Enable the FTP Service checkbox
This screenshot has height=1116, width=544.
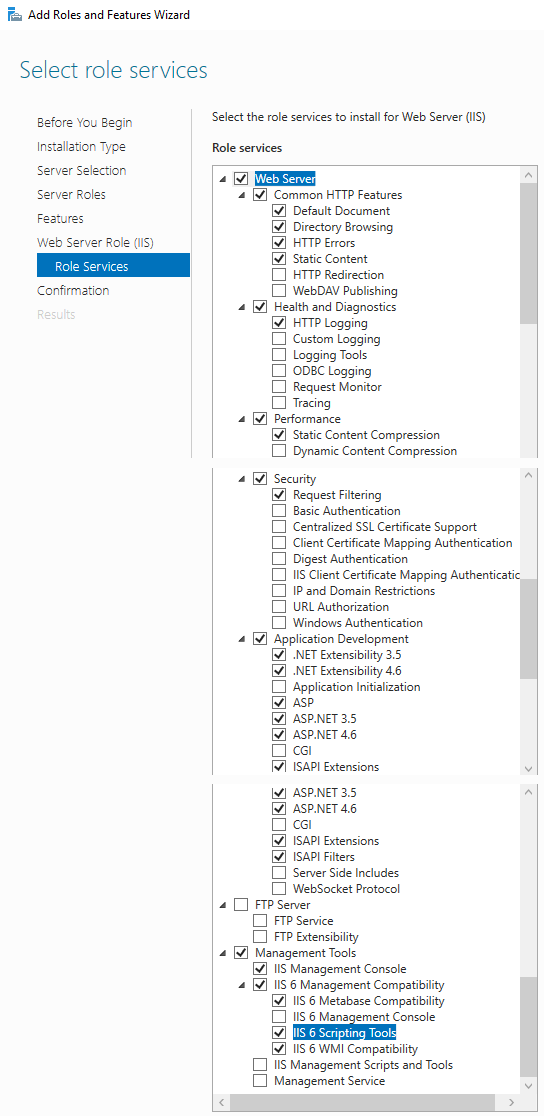260,921
